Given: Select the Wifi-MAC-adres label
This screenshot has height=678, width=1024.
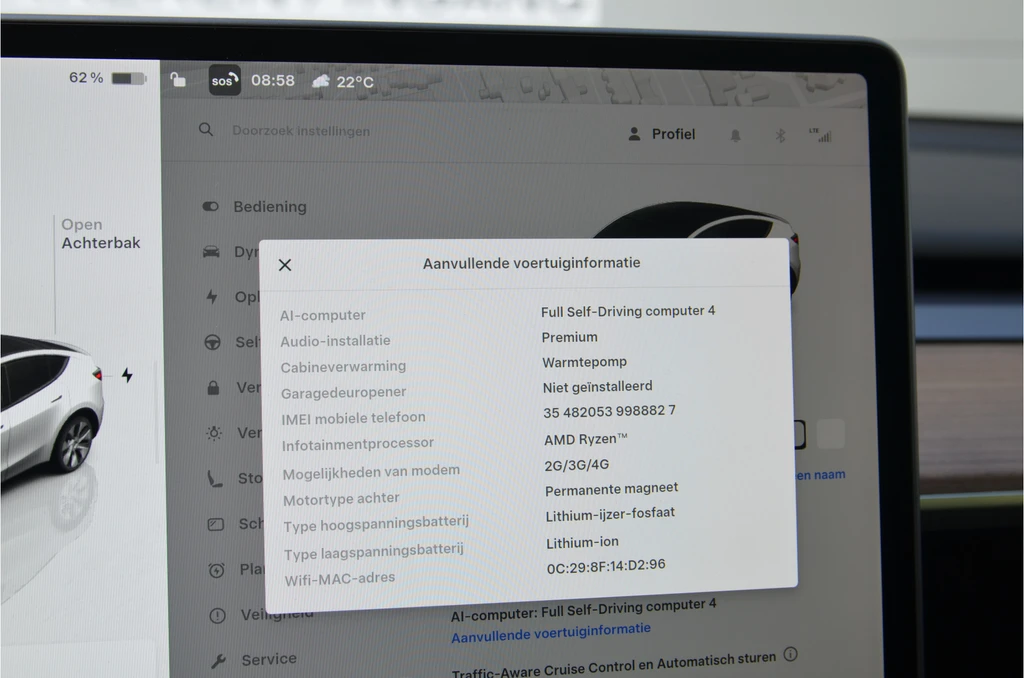Looking at the screenshot, I should pos(340,579).
